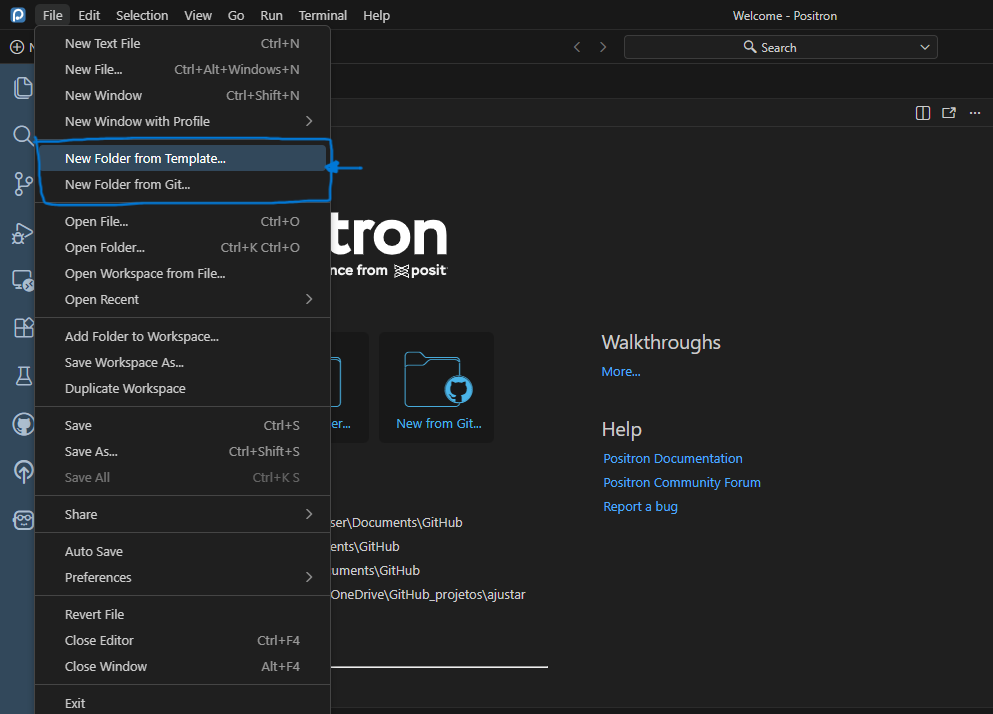
Task: Open the Extensions view
Action: click(x=21, y=328)
